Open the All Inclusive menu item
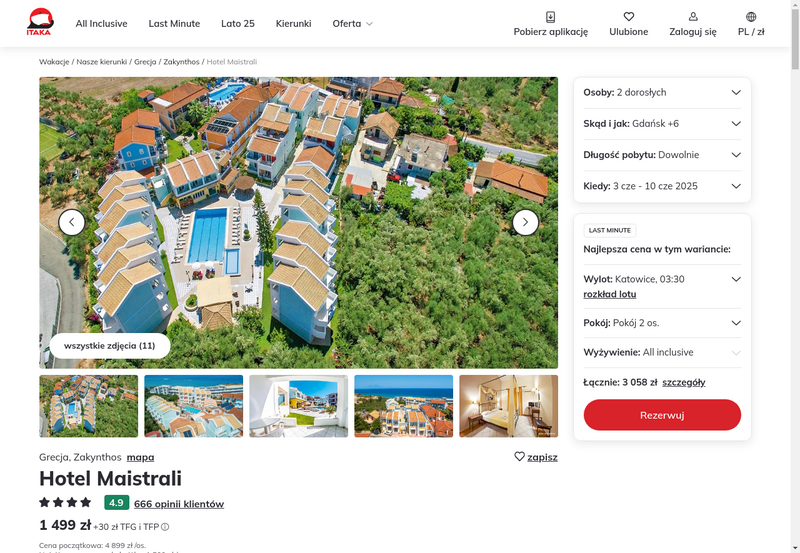 click(102, 23)
